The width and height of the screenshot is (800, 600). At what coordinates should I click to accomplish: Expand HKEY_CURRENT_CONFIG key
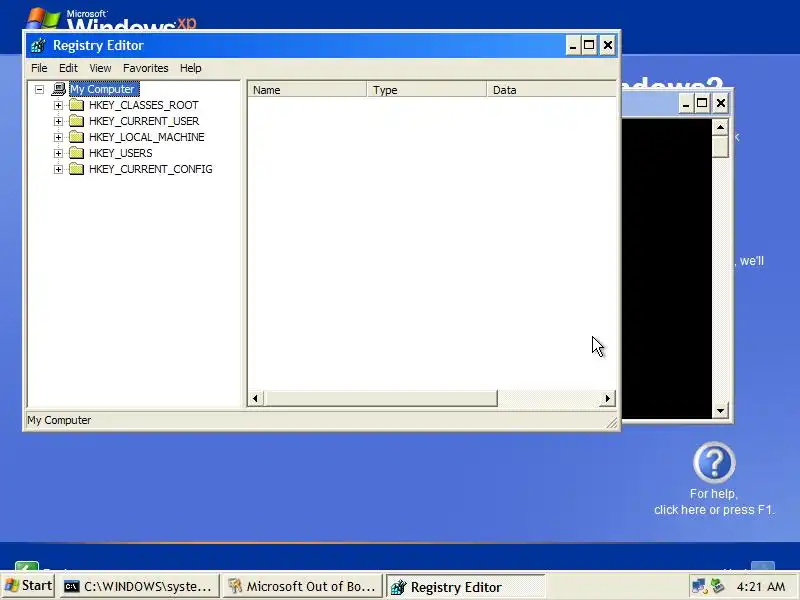coord(58,169)
